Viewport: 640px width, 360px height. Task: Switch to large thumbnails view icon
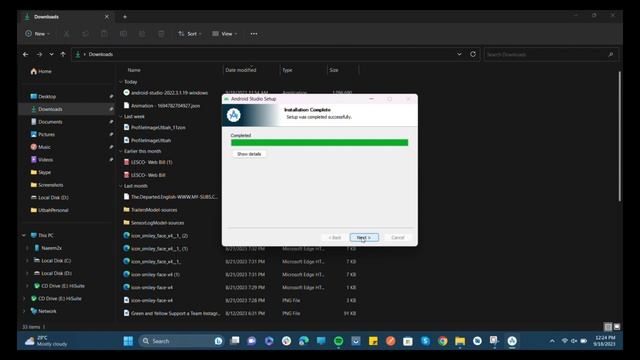tap(617, 327)
